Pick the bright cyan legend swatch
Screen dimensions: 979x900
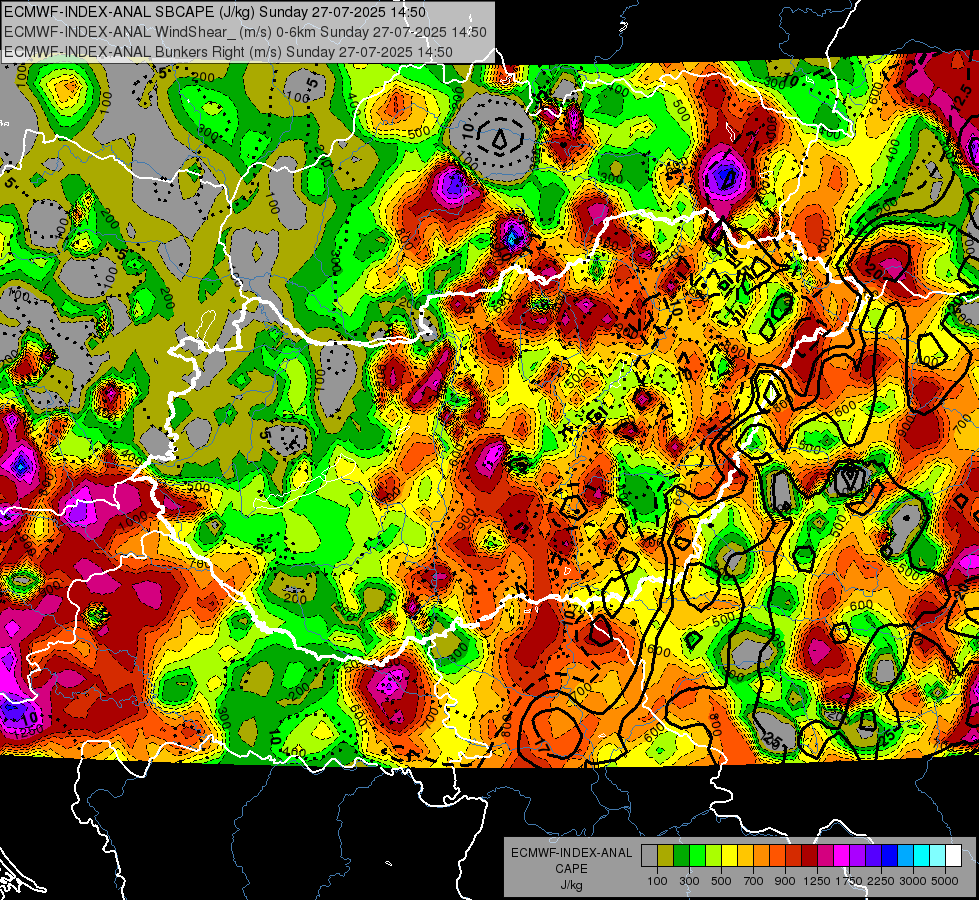(922, 856)
